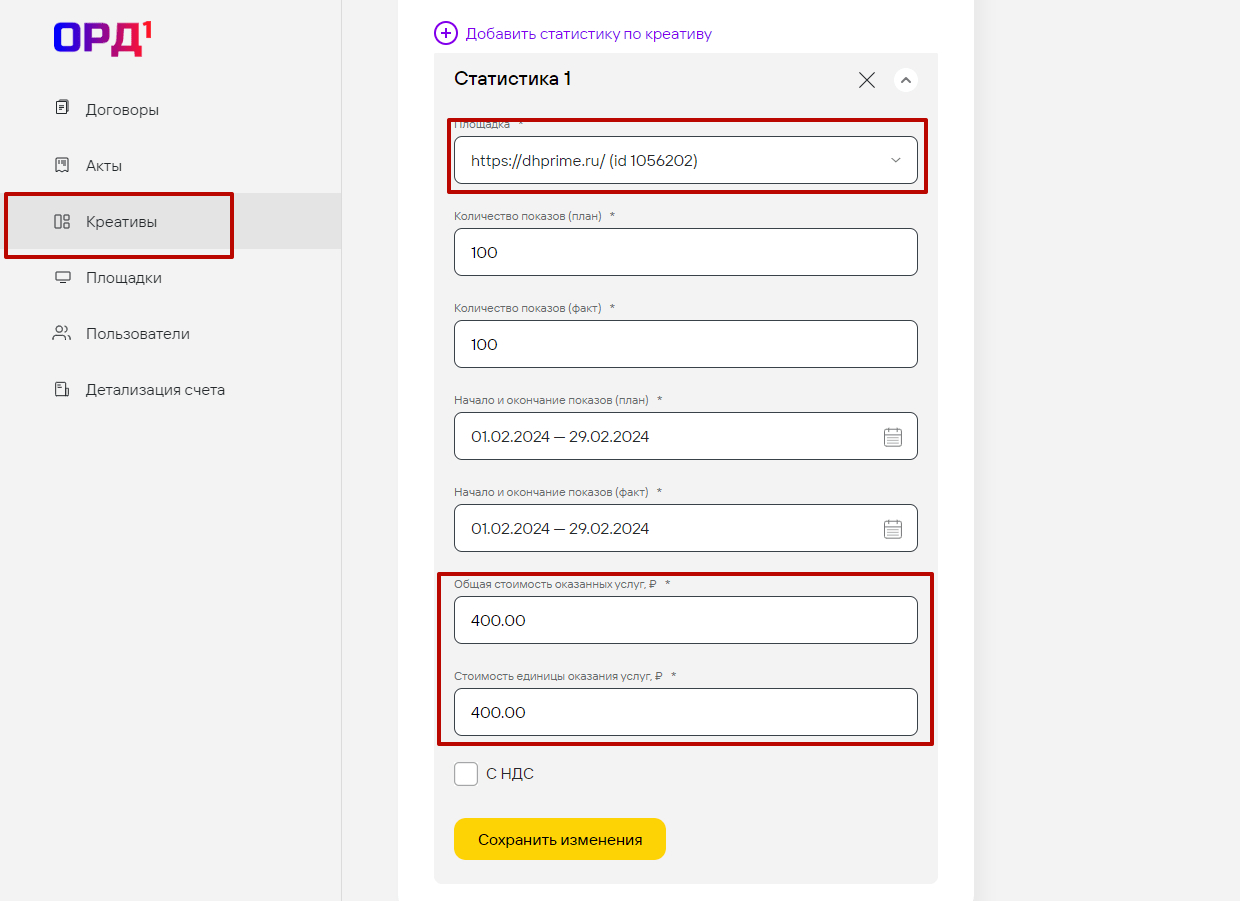Enable the С НДС checkbox
Image resolution: width=1240 pixels, height=901 pixels.
[x=466, y=774]
